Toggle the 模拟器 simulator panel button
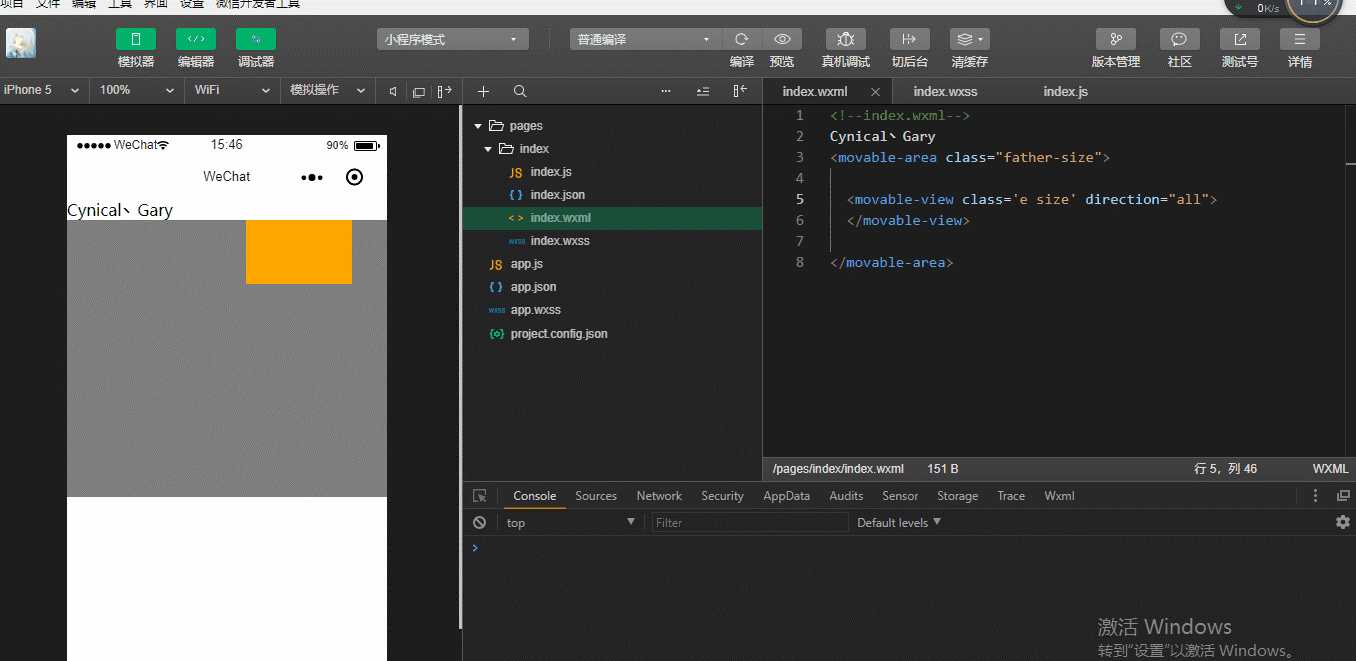1356x661 pixels. point(136,39)
